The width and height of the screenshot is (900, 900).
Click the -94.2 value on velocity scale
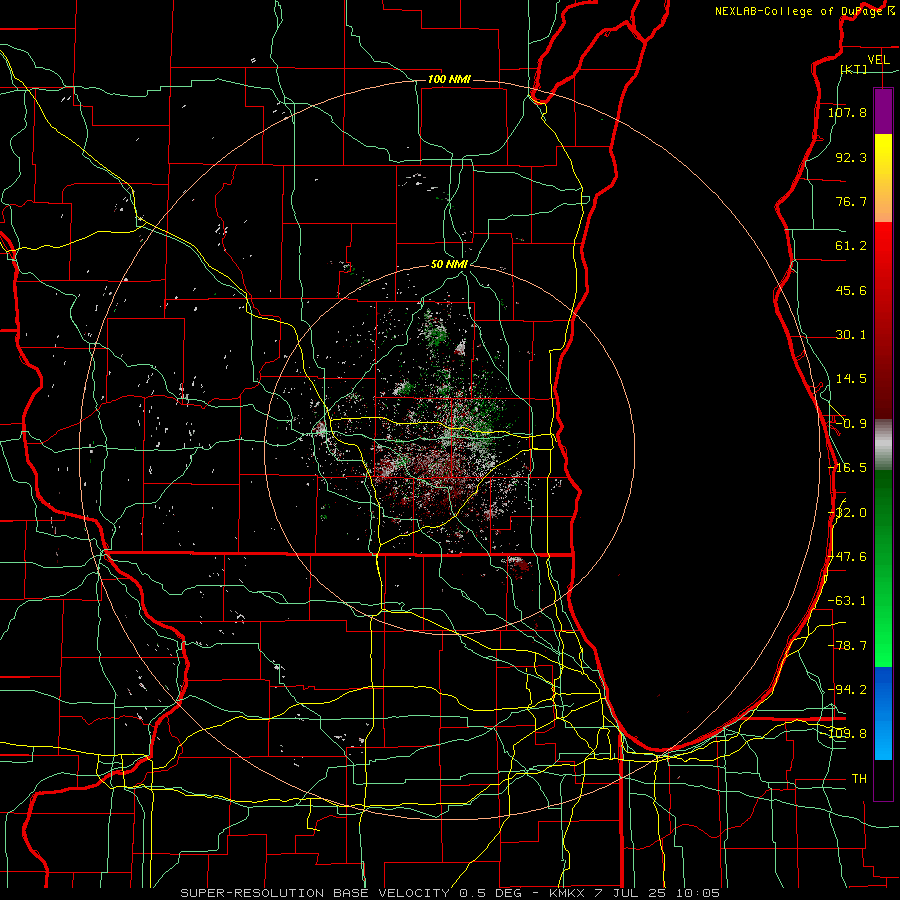pyautogui.click(x=847, y=690)
